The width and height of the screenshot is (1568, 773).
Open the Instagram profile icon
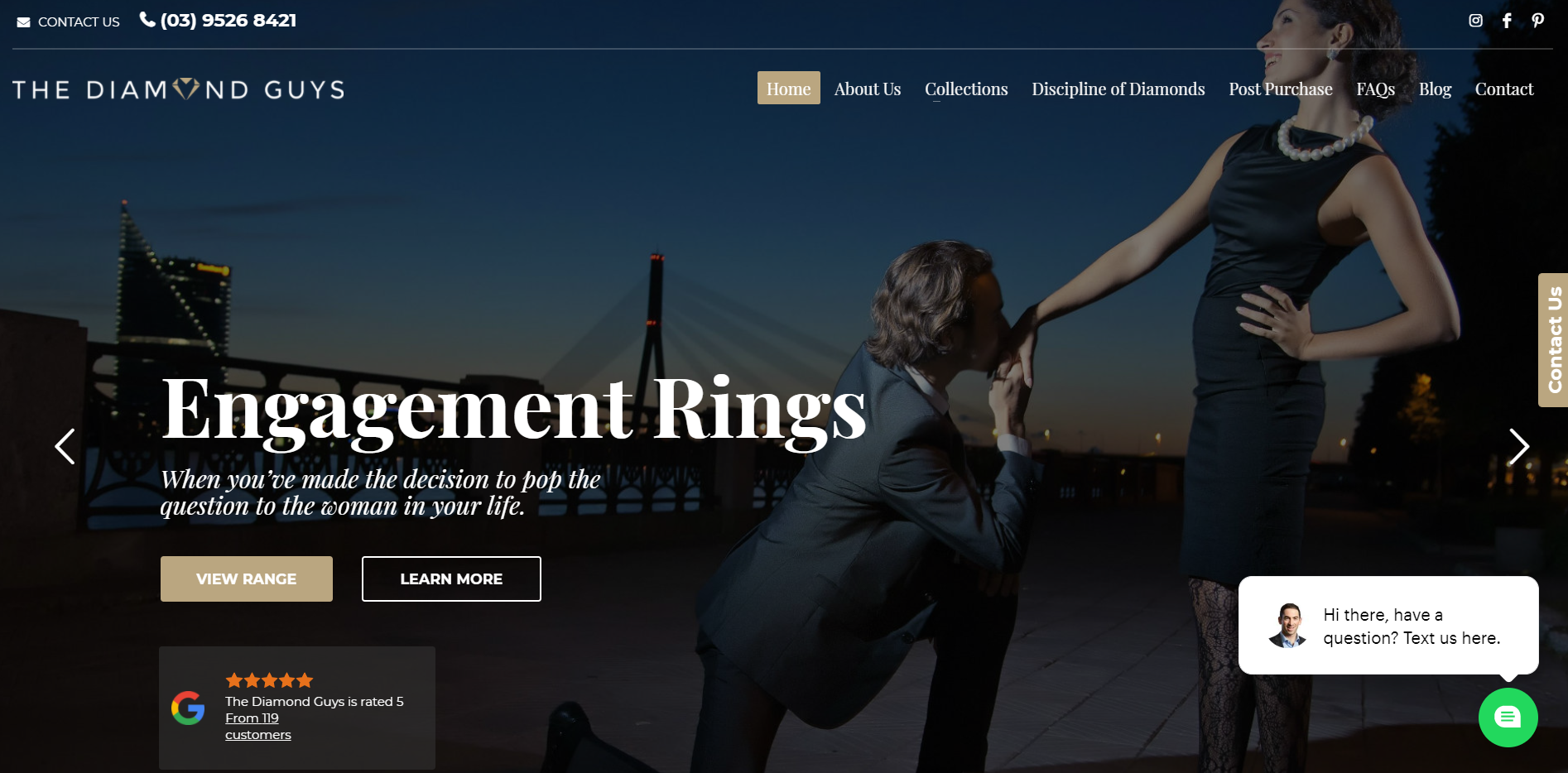click(x=1475, y=21)
